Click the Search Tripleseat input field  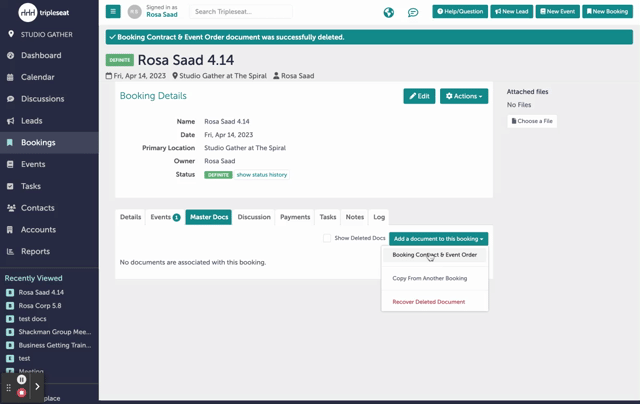pyautogui.click(x=240, y=12)
